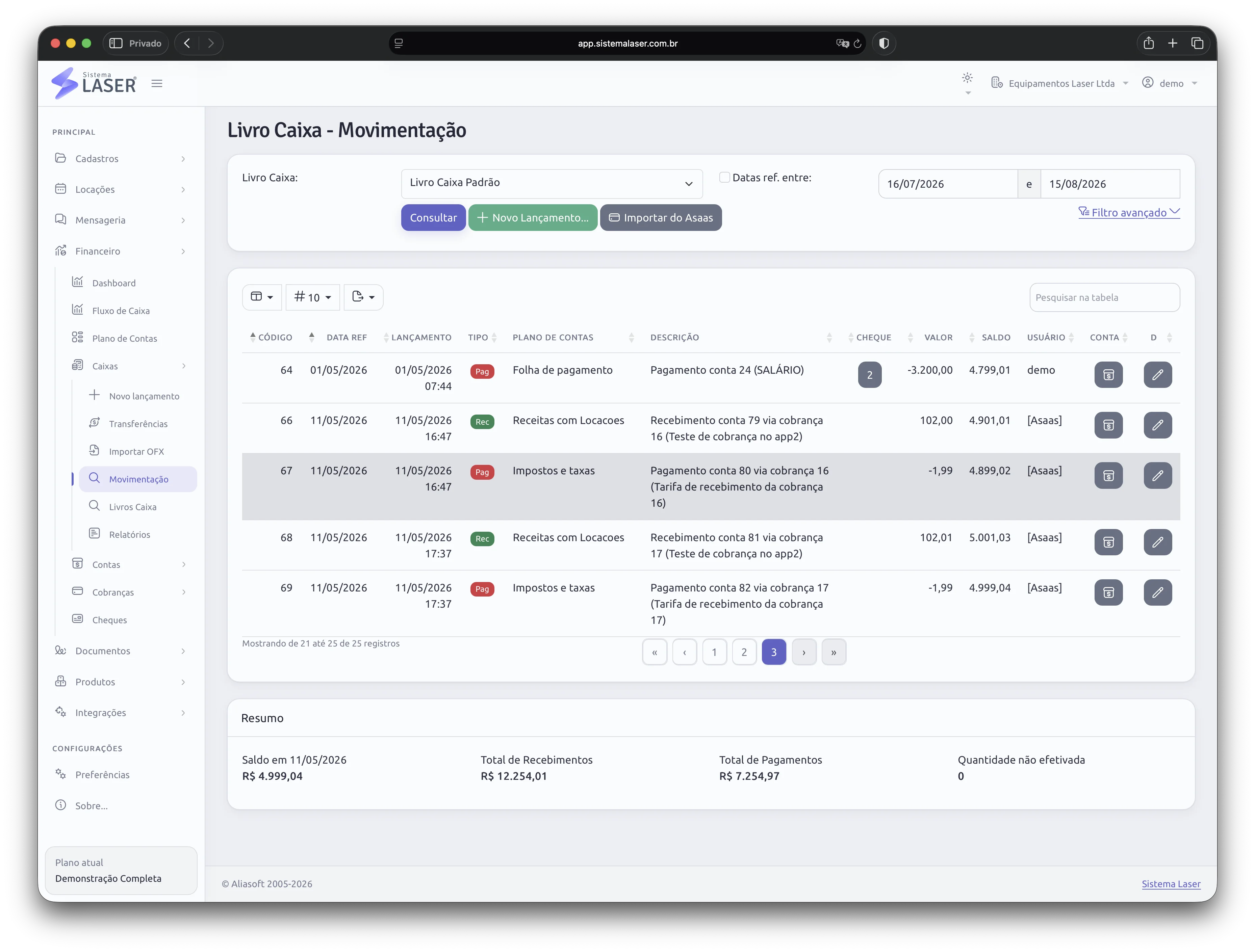Edit entry 68 with the pencil icon
This screenshot has width=1255, height=952.
pyautogui.click(x=1157, y=542)
